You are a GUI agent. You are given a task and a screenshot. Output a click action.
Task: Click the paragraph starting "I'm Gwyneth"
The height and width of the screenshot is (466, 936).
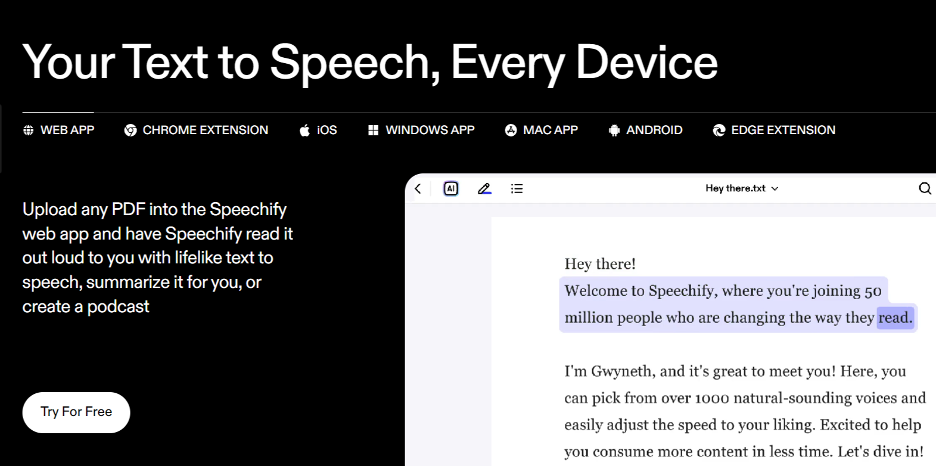745,411
